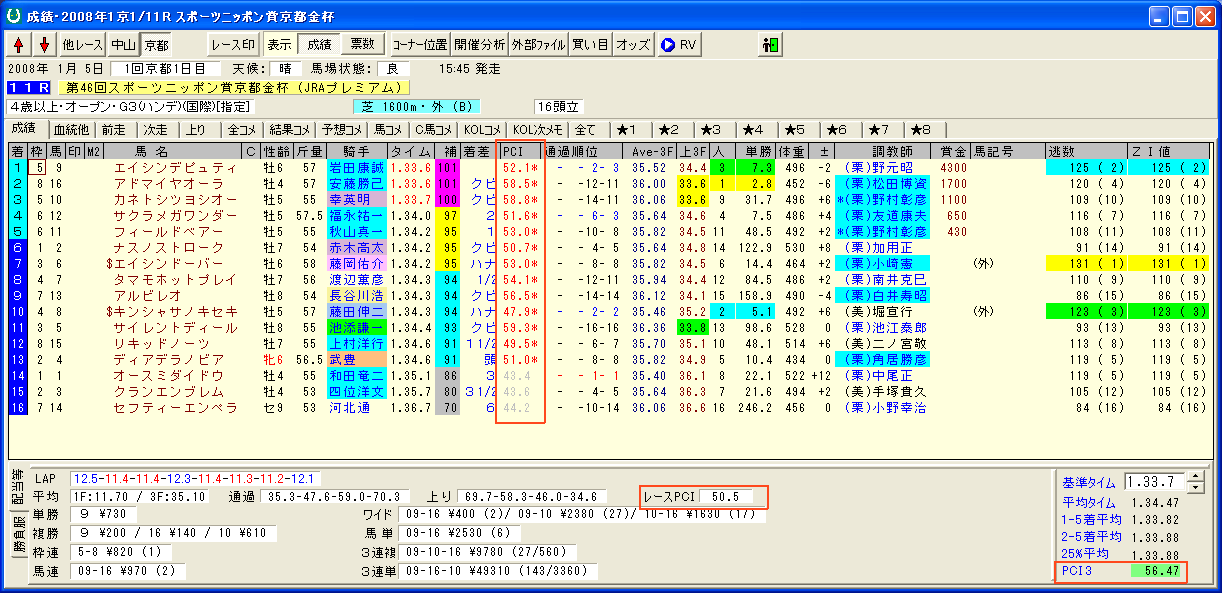Click the red up arrow previous race icon
The image size is (1222, 593).
19,45
